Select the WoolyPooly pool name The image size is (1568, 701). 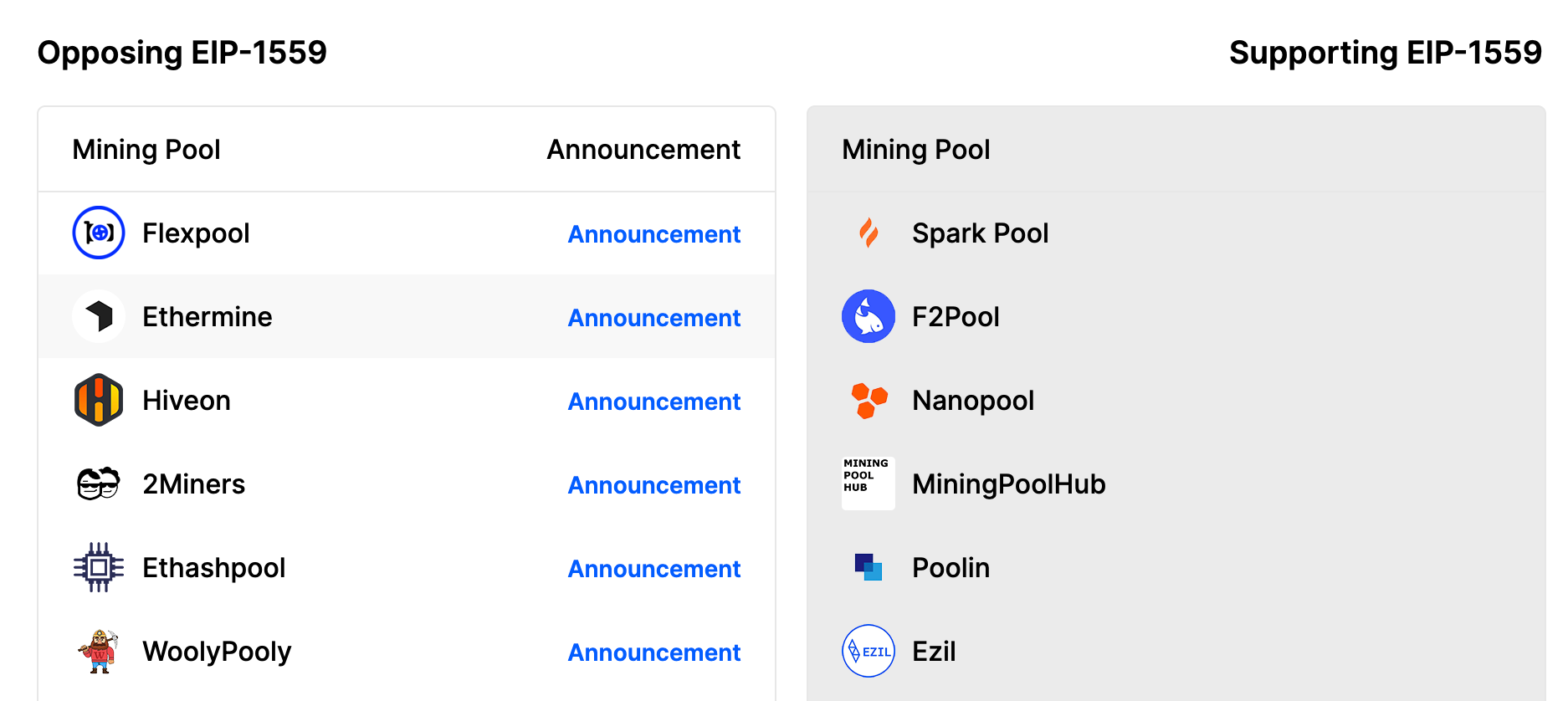(217, 652)
